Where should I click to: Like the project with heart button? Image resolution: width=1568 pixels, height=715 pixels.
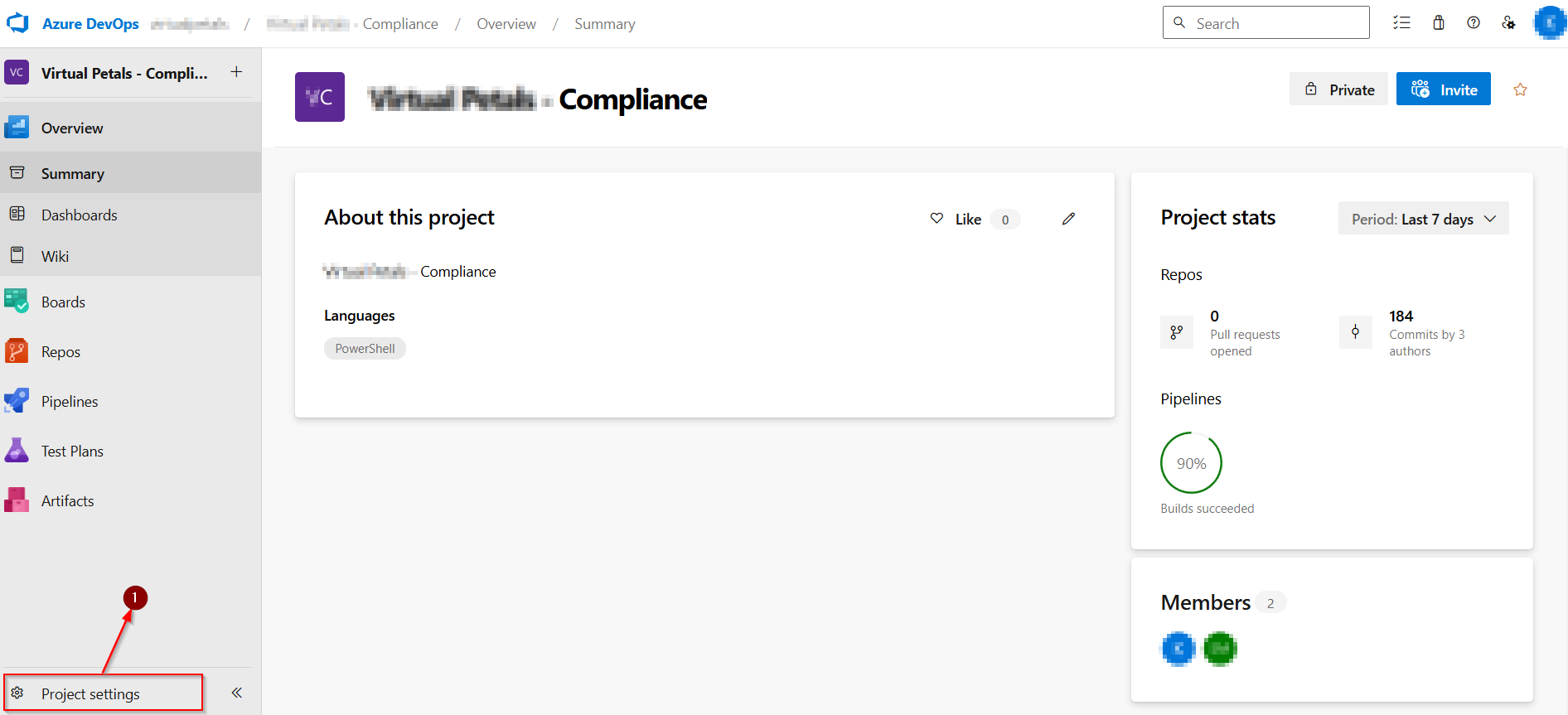(x=957, y=219)
